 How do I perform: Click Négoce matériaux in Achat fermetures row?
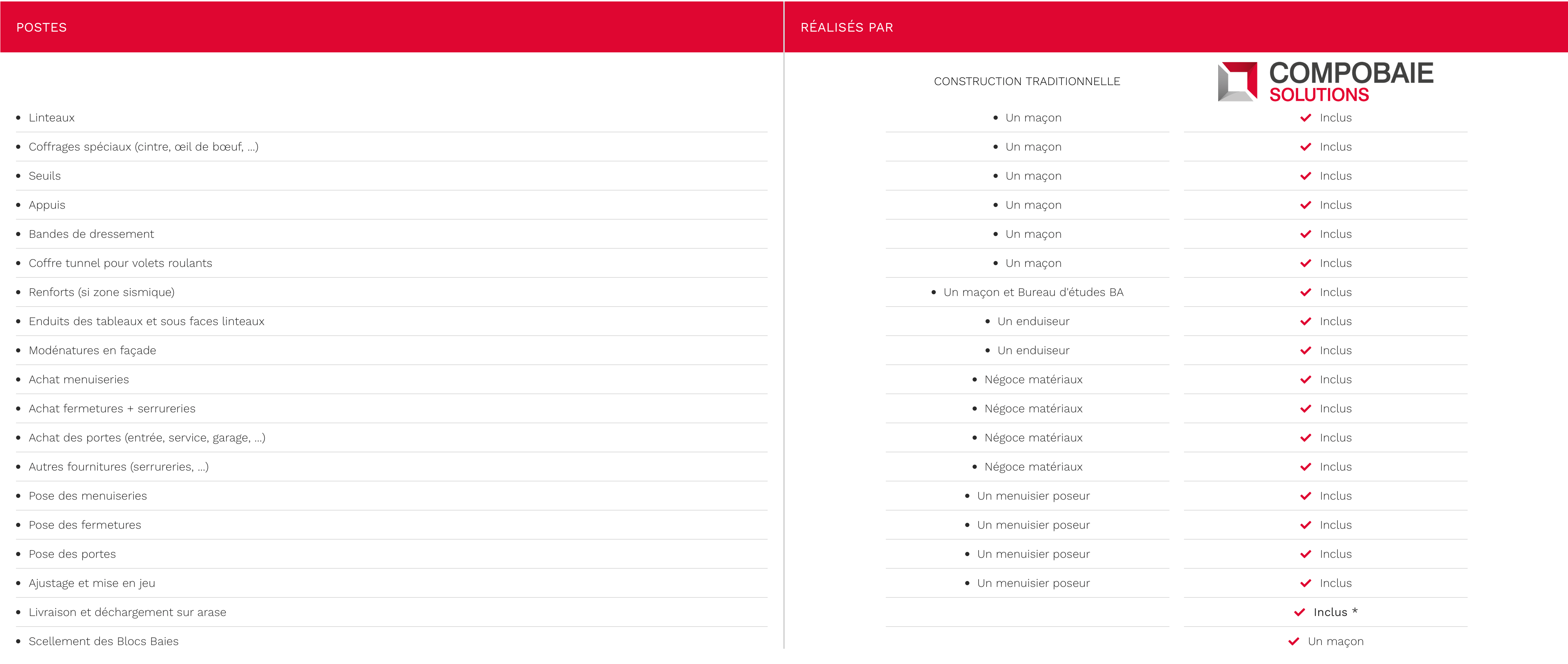1033,409
